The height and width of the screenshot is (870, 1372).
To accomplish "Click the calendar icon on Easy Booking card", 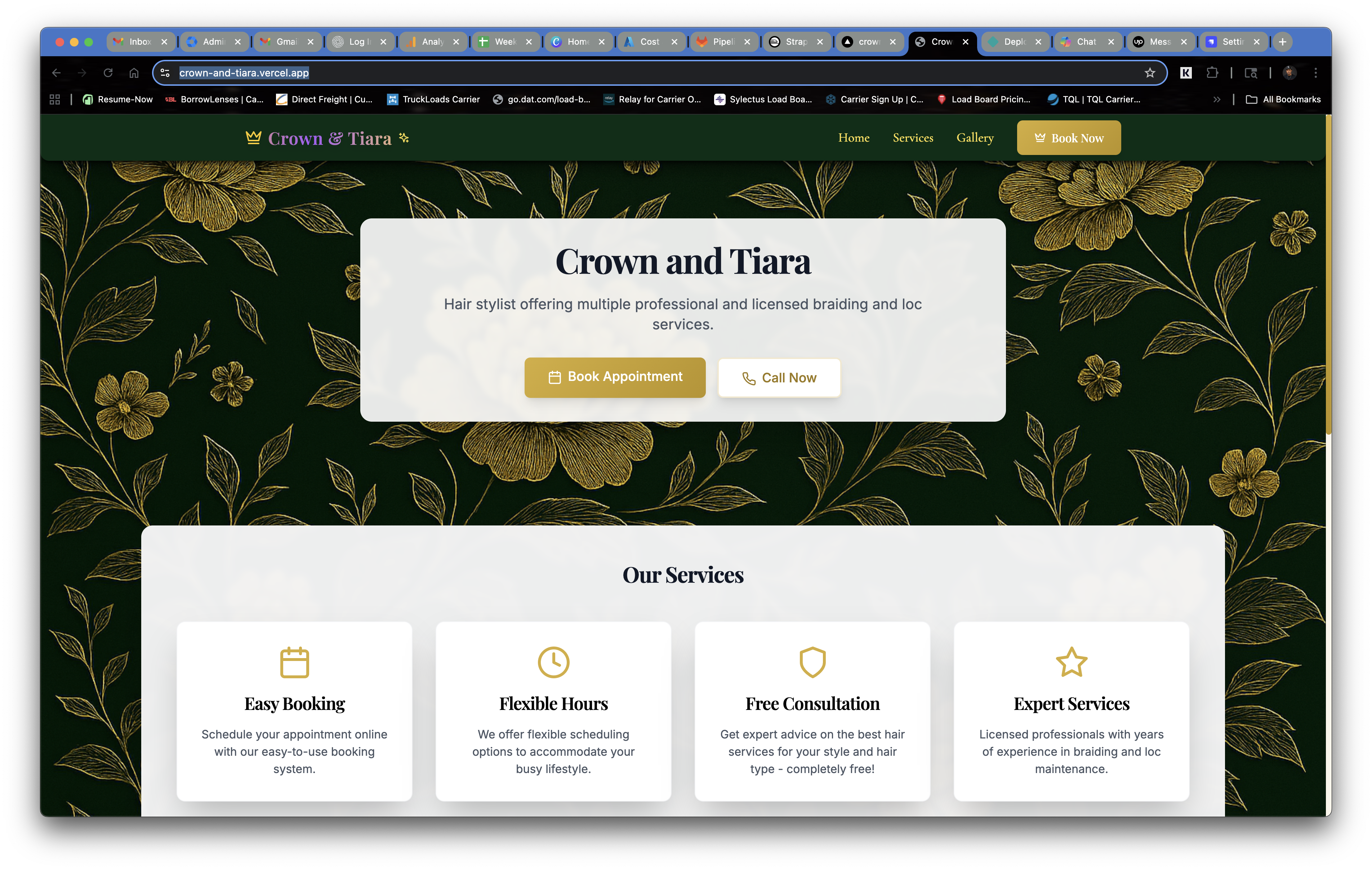I will (295, 662).
